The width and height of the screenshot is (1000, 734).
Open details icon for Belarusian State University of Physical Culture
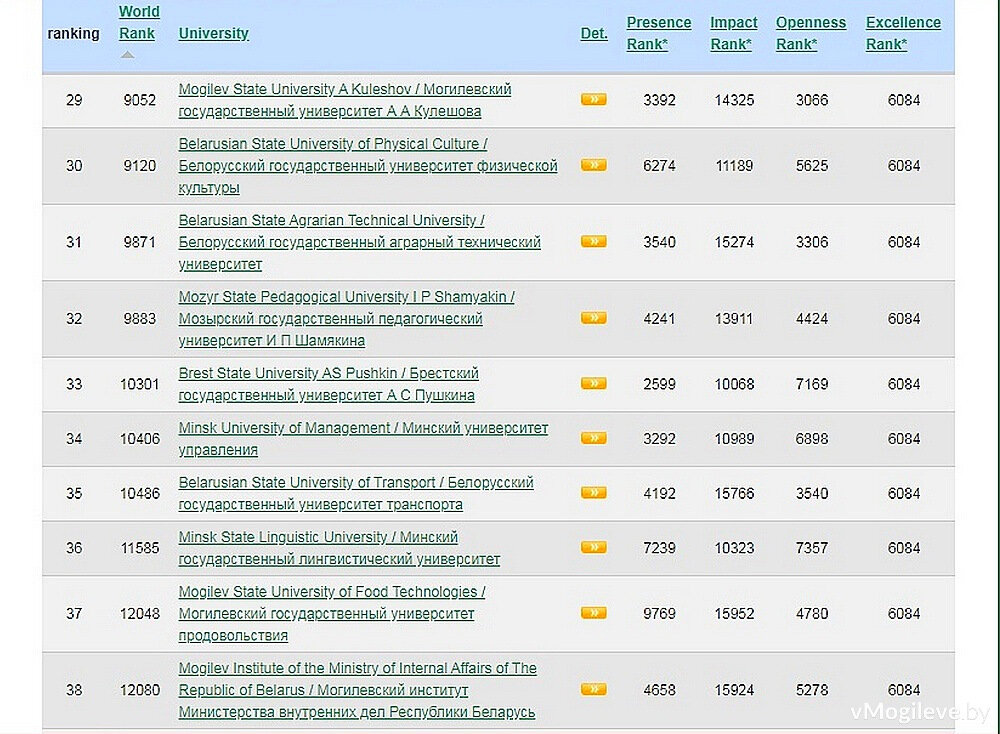(593, 165)
